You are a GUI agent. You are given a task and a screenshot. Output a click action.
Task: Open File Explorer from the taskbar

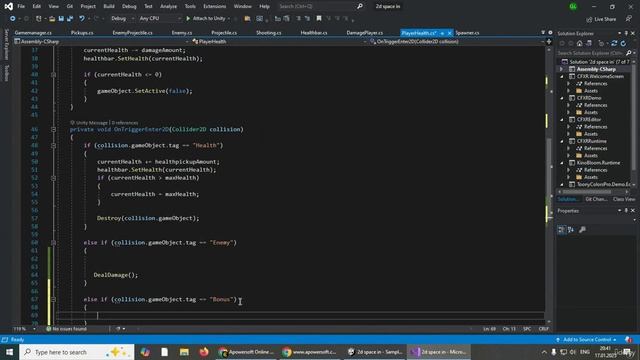click(x=184, y=352)
